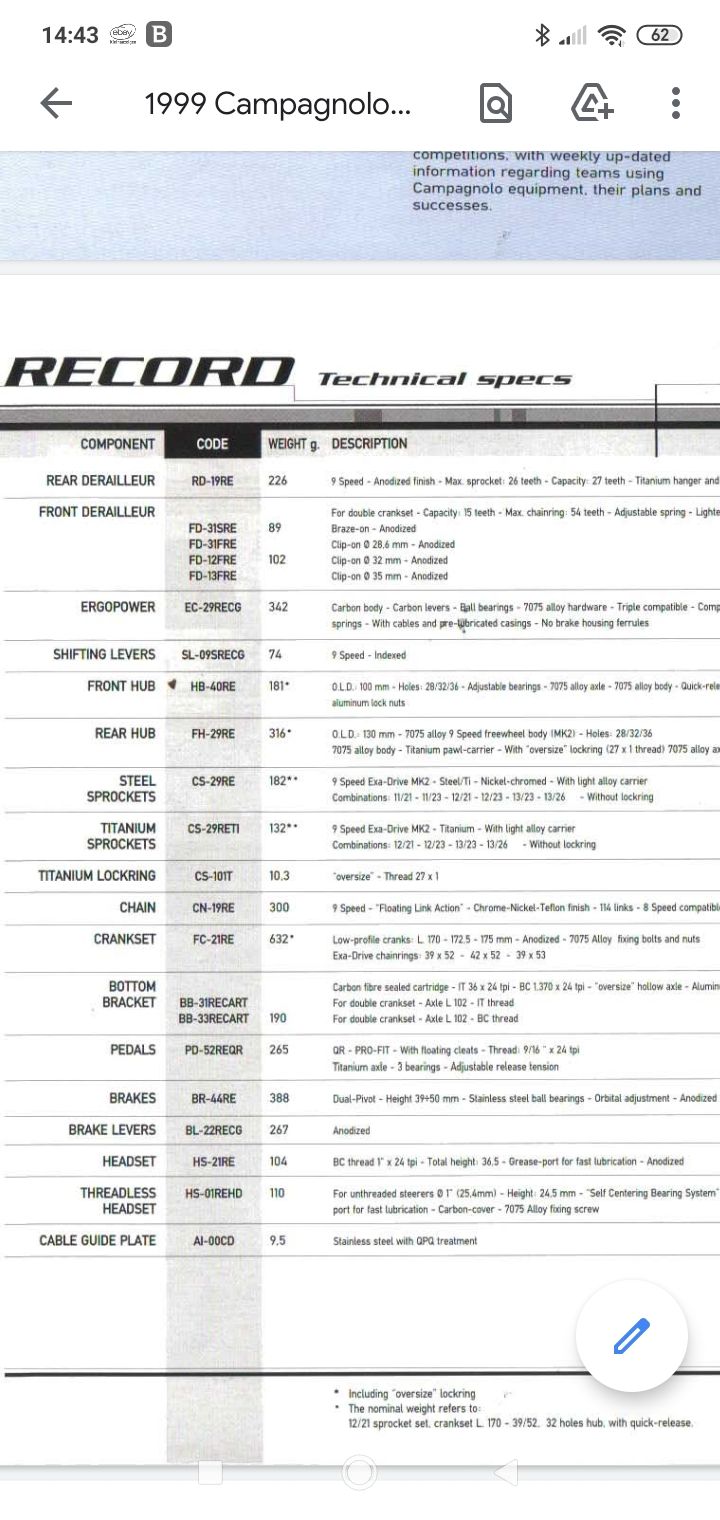Tap ERGOPOWER row label
Image resolution: width=720 pixels, height=1520 pixels.
click(118, 607)
